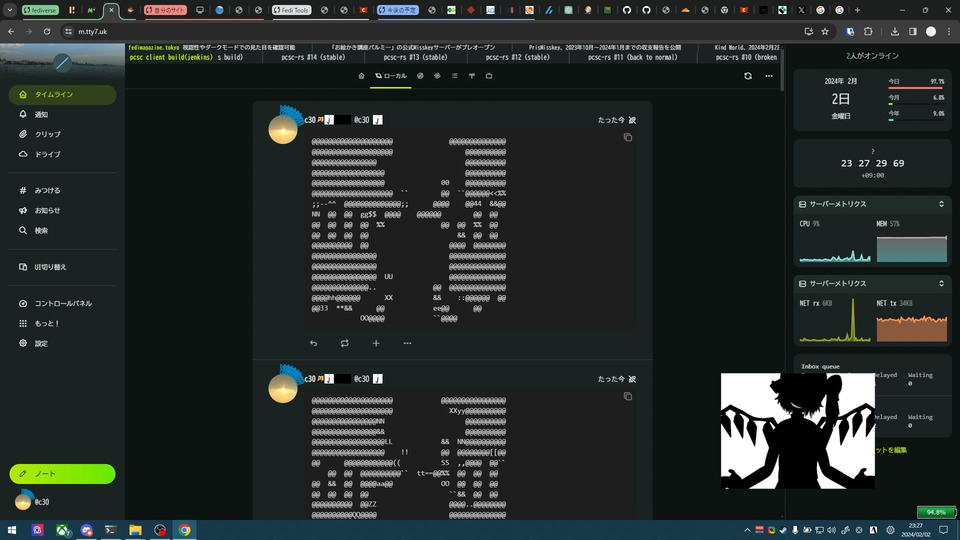Reload the timeline with the refresh icon

748,76
